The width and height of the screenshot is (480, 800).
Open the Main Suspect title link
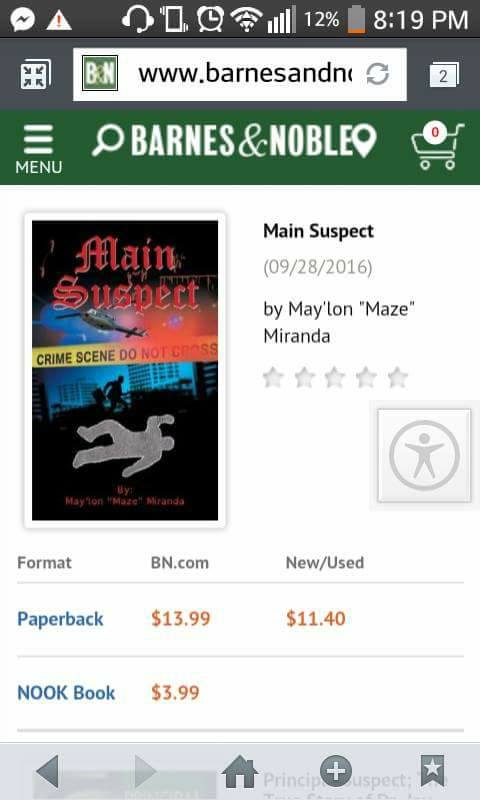(318, 231)
